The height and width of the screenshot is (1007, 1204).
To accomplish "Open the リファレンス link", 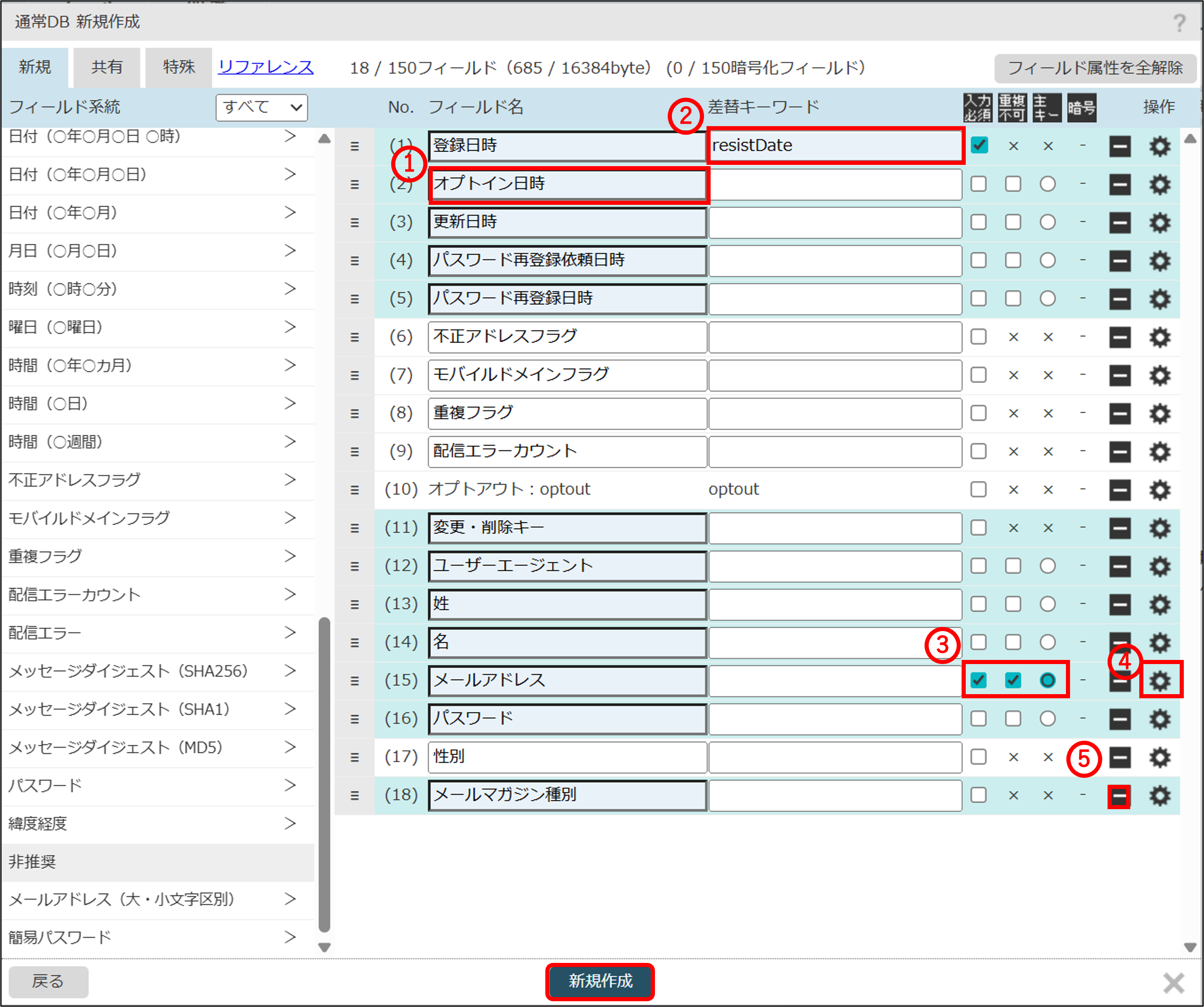I will (x=265, y=67).
